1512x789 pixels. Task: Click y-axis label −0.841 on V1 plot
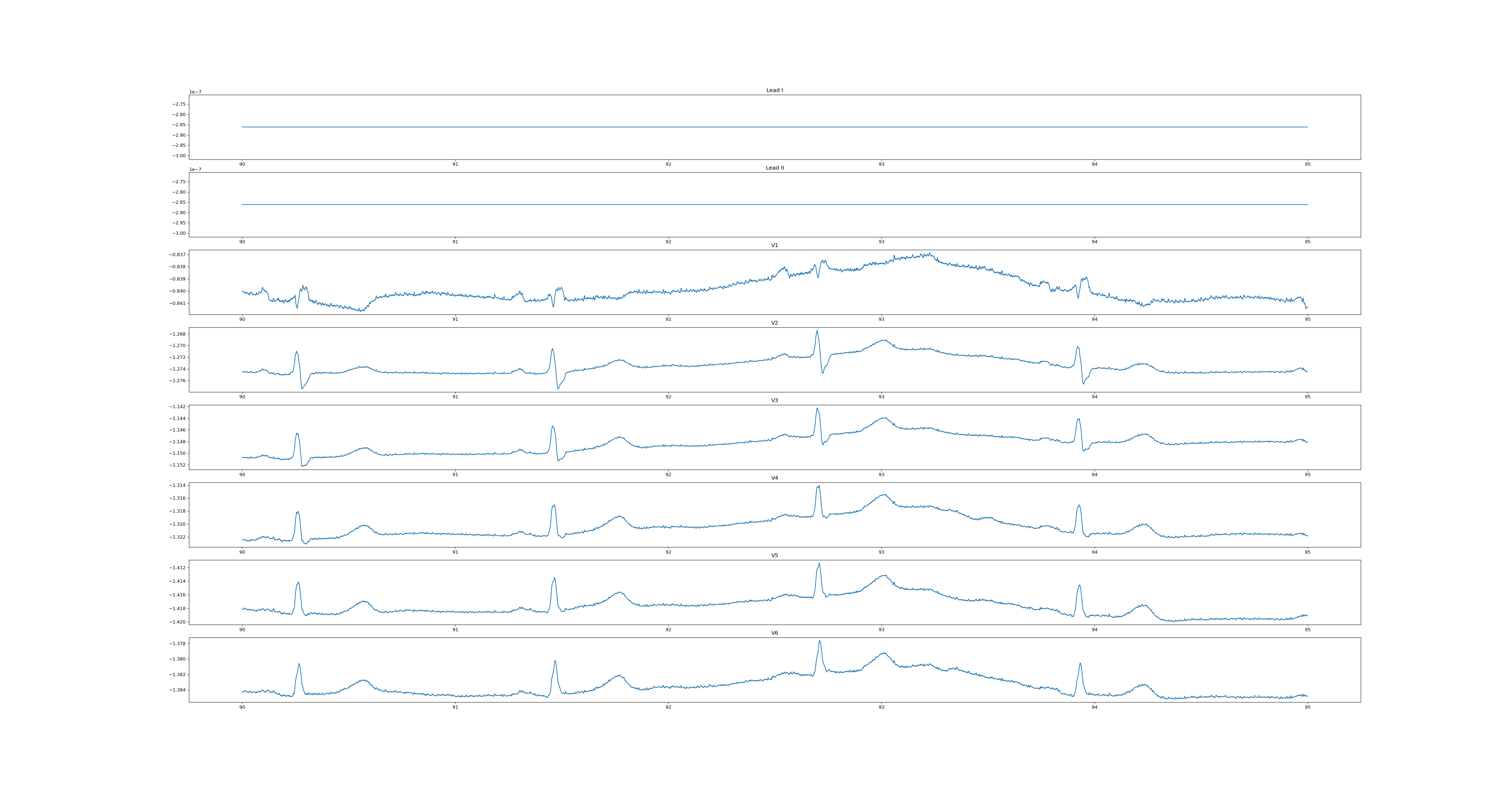pyautogui.click(x=178, y=304)
